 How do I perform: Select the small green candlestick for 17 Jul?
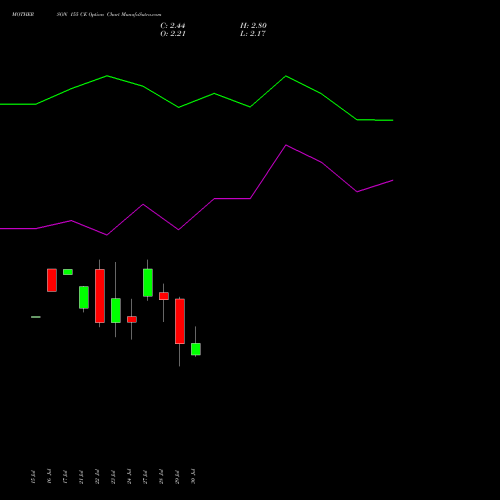(68, 272)
